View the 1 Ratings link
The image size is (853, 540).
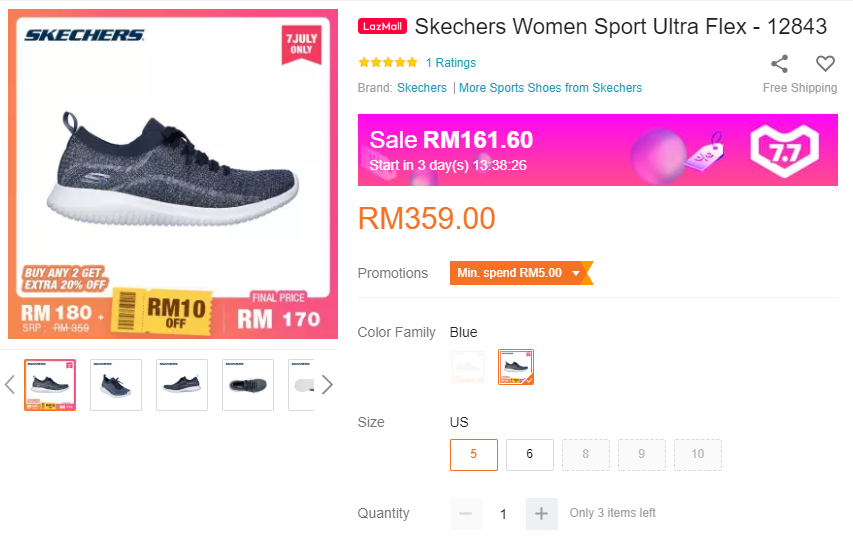pos(451,63)
